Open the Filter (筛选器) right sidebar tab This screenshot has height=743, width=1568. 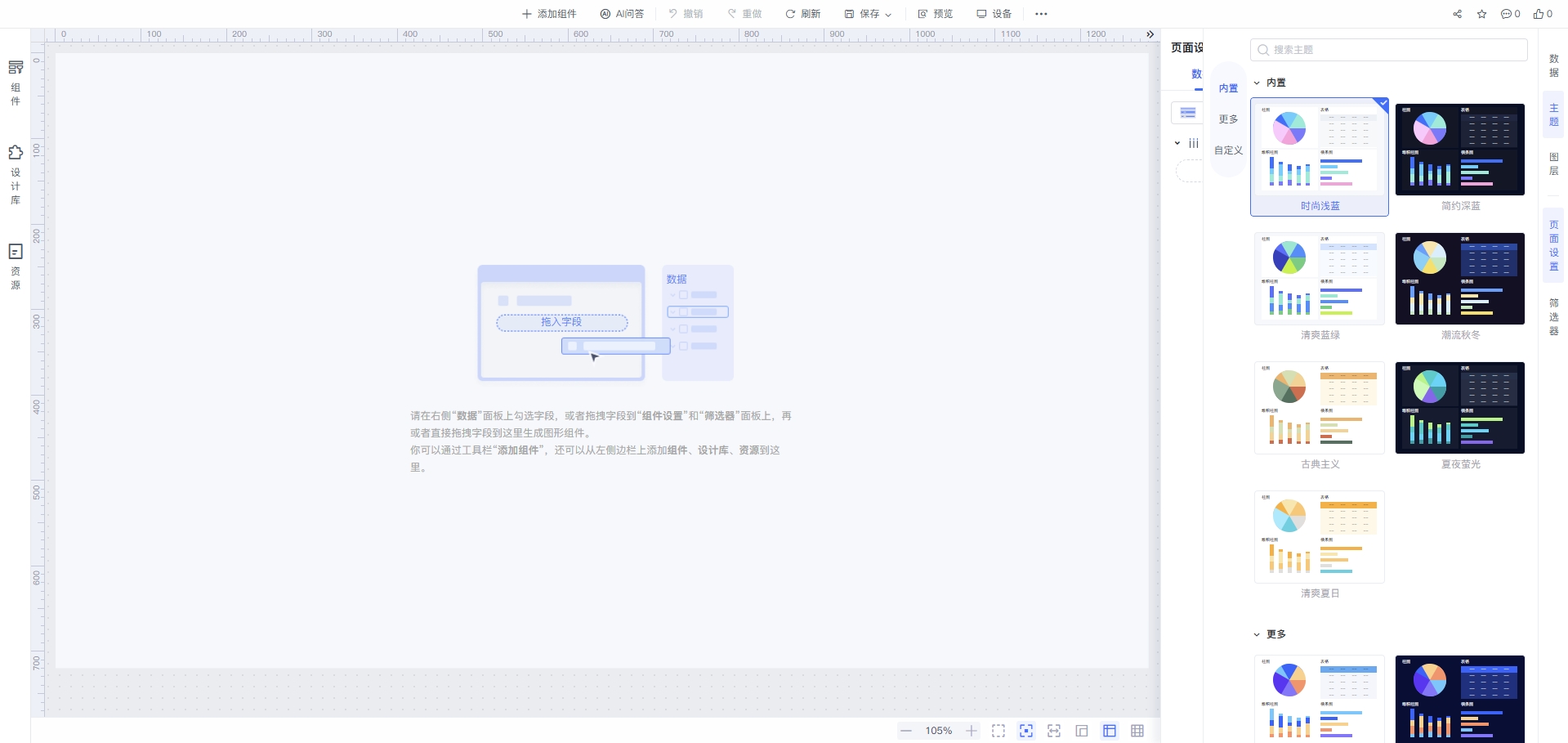(x=1553, y=317)
